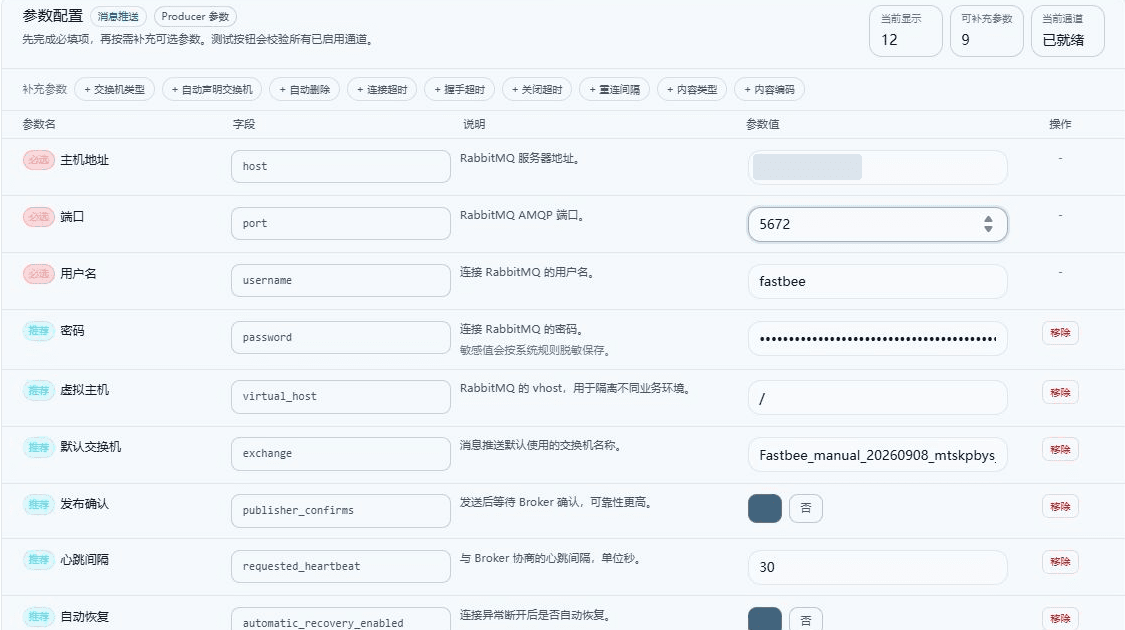Edit the username value fastbee
Image resolution: width=1125 pixels, height=630 pixels.
[x=877, y=281]
